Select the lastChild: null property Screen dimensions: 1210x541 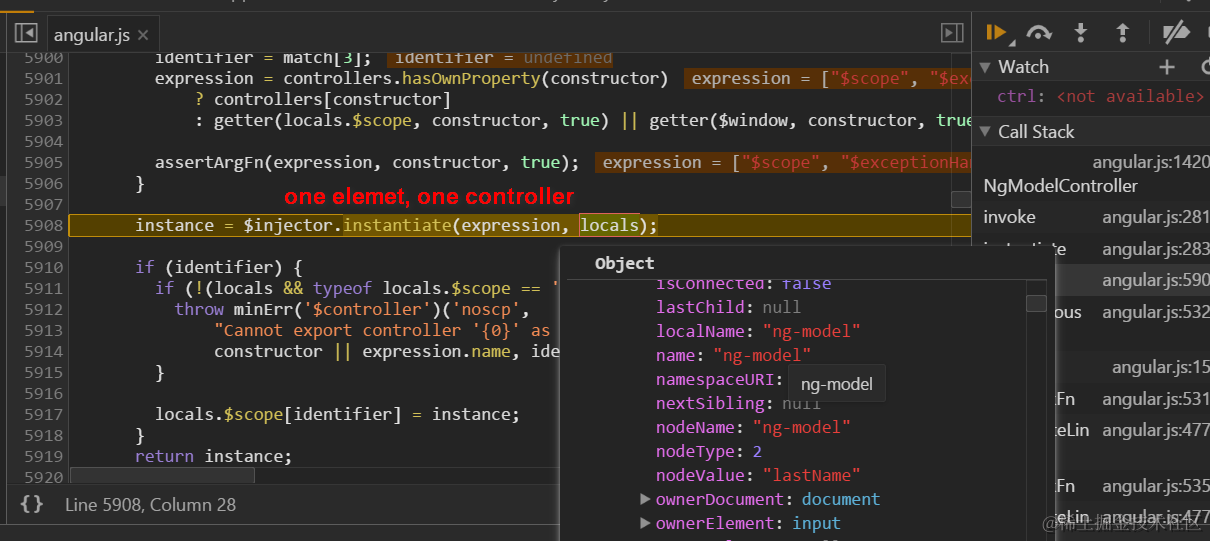click(728, 307)
